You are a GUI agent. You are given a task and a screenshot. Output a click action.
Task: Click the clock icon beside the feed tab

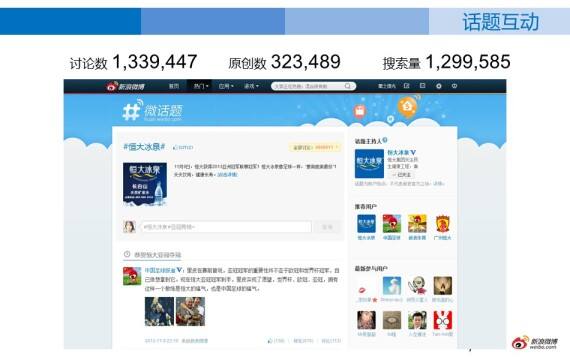pyautogui.click(x=127, y=254)
